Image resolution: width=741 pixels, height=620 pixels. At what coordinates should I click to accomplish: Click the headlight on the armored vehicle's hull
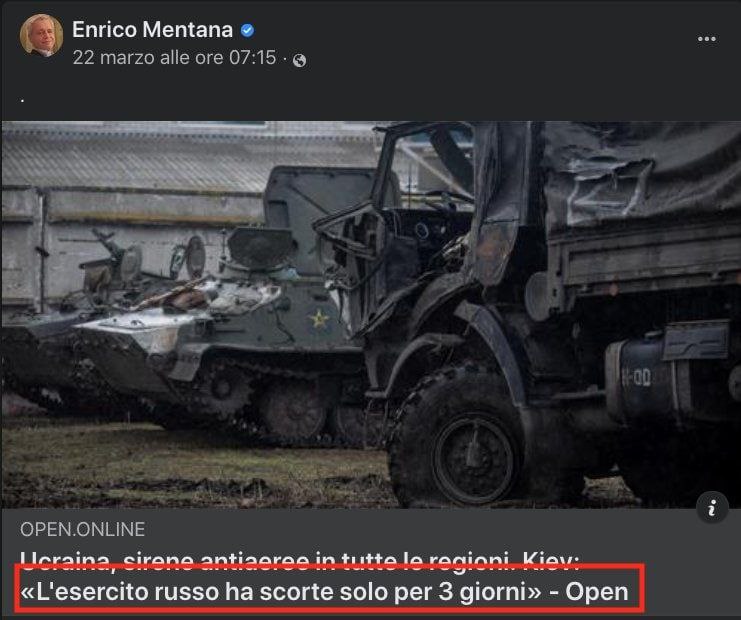(195, 257)
